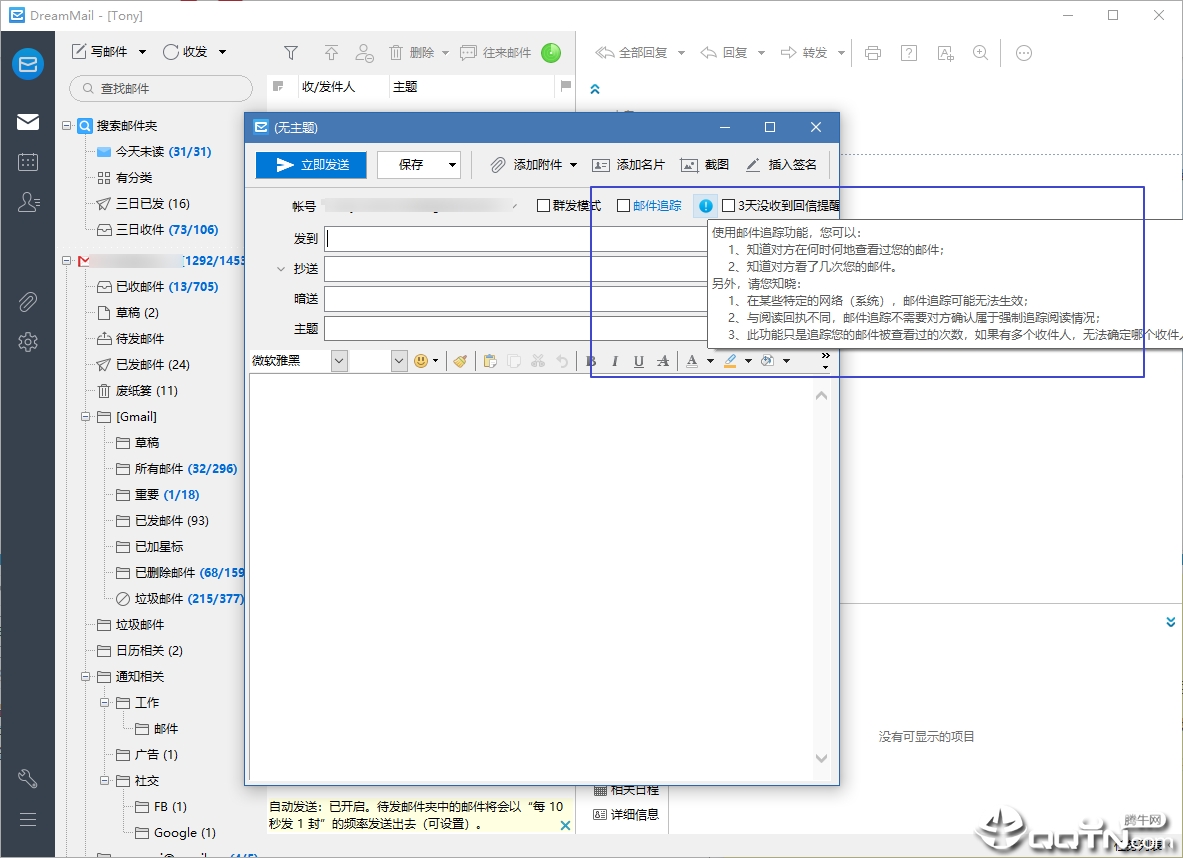Open 详细信息 at bottom panel

[x=625, y=815]
